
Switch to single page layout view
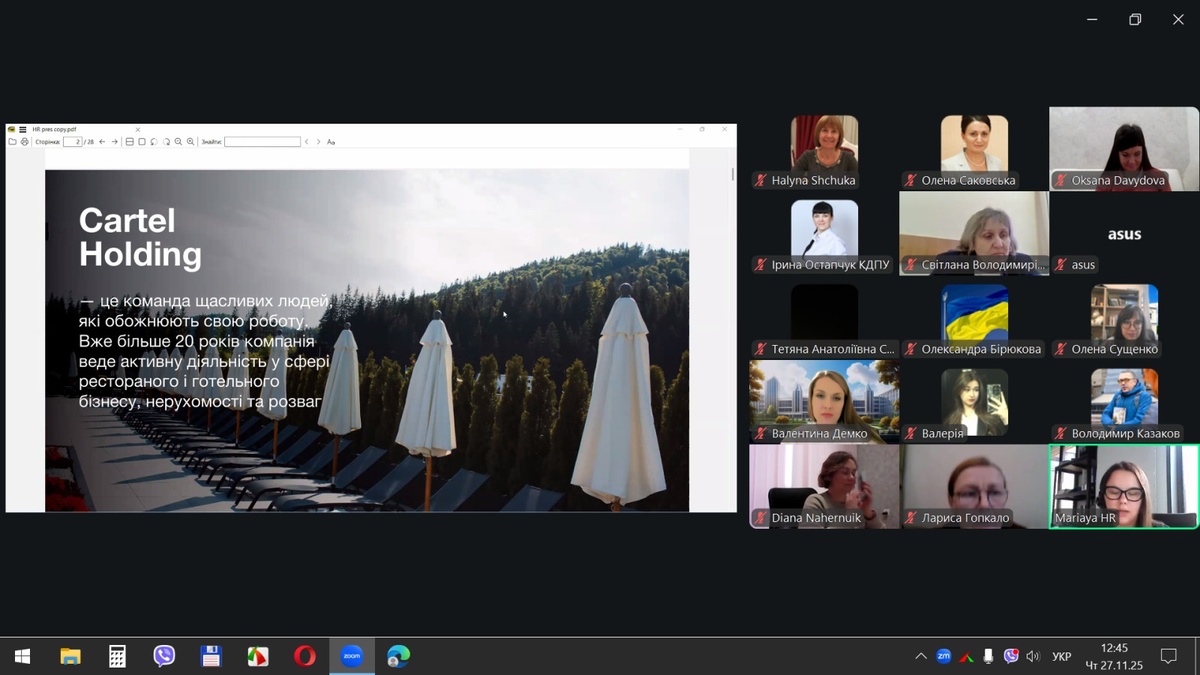142,142
